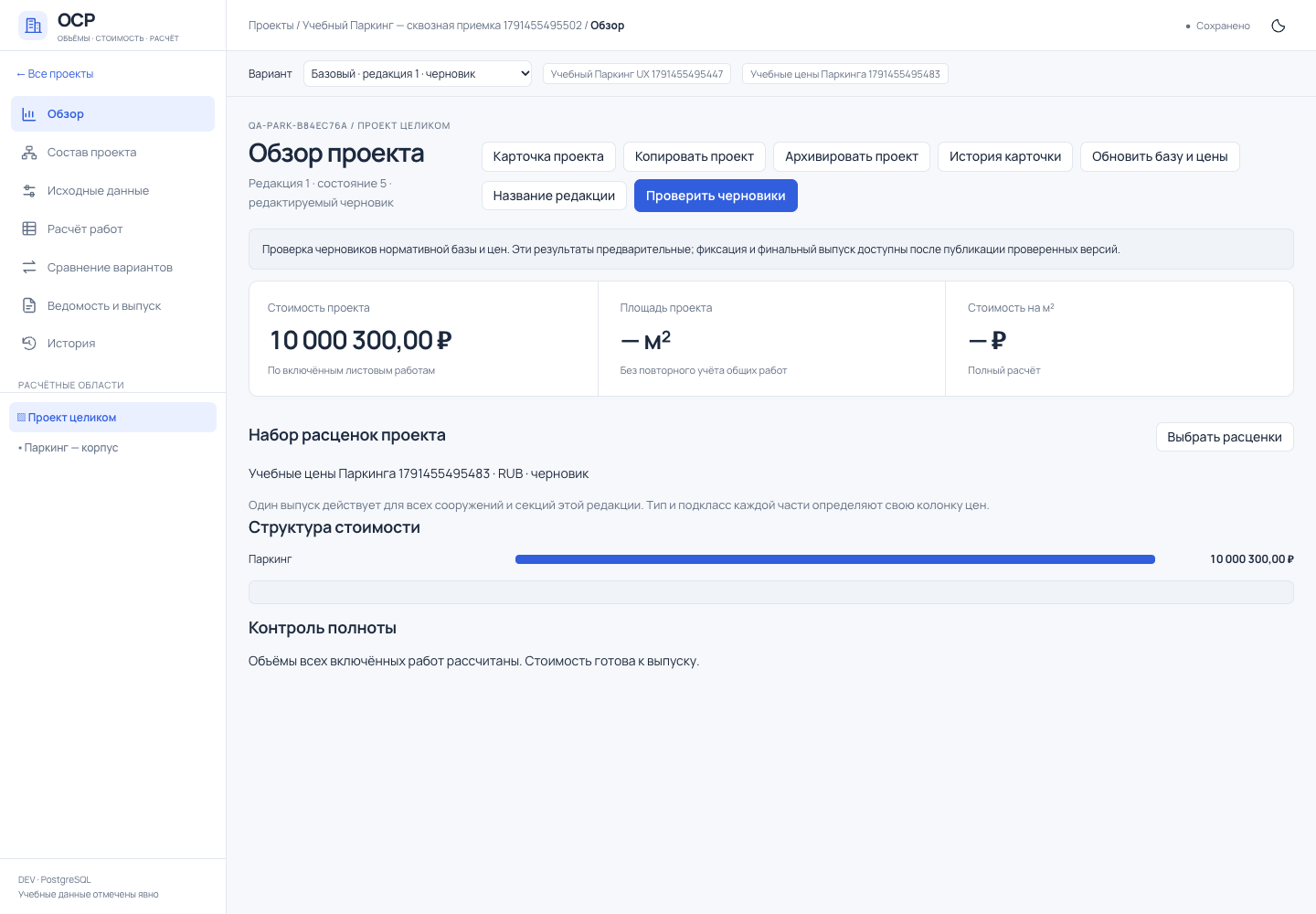Click the Состав проекта hierarchy icon

coord(29,153)
